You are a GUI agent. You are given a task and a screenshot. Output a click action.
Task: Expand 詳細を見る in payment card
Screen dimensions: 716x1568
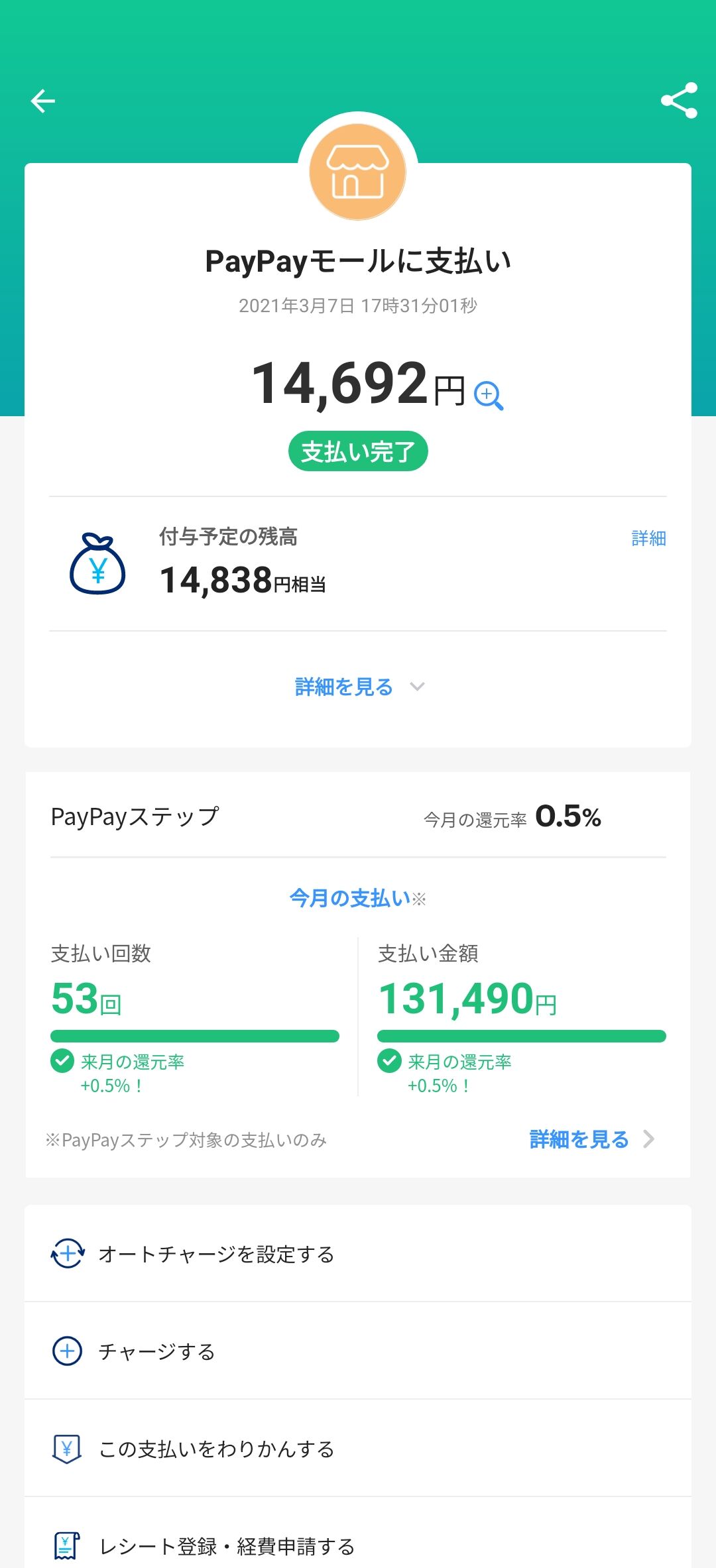coord(344,687)
